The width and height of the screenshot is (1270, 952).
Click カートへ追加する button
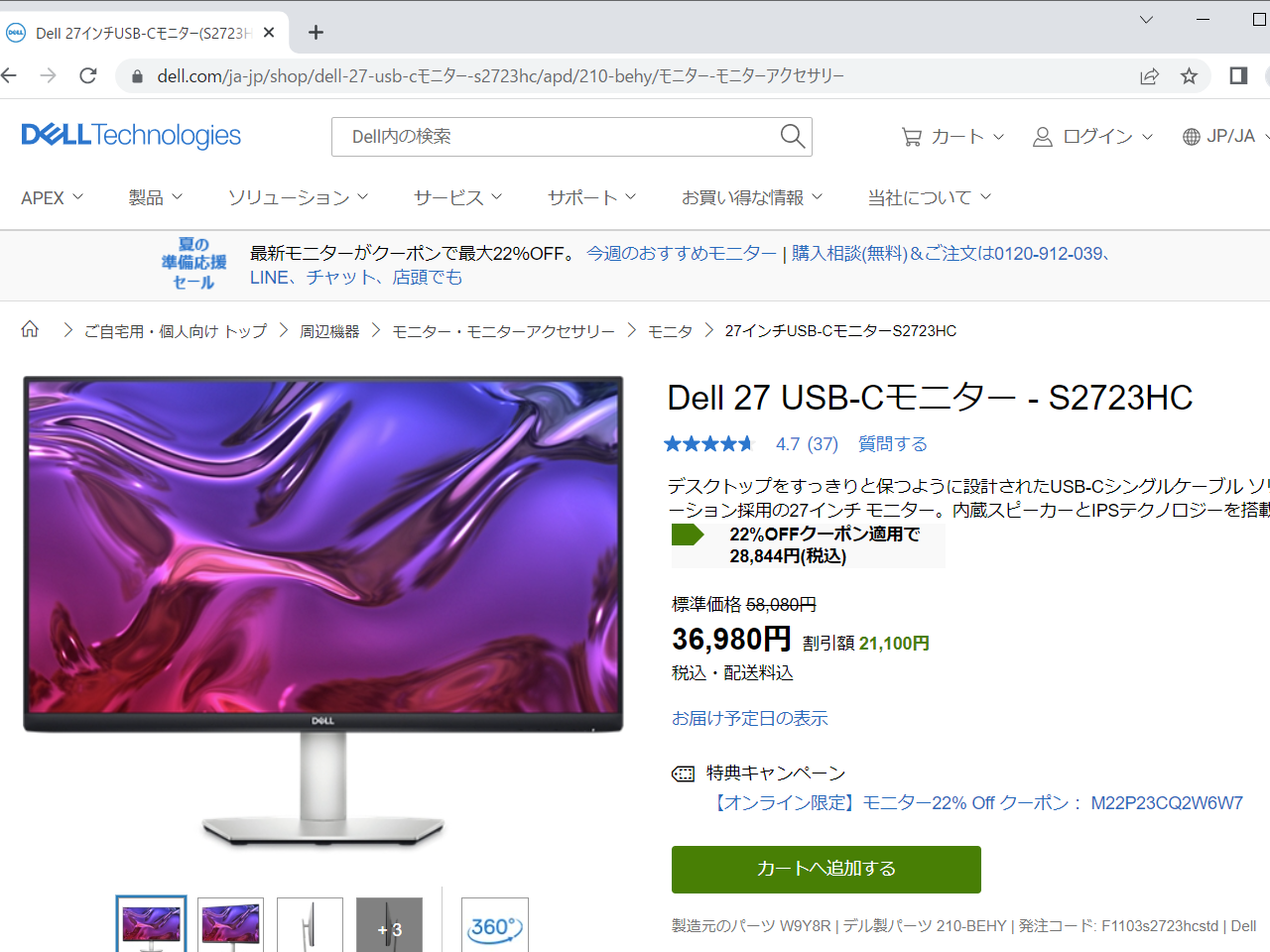[x=825, y=869]
